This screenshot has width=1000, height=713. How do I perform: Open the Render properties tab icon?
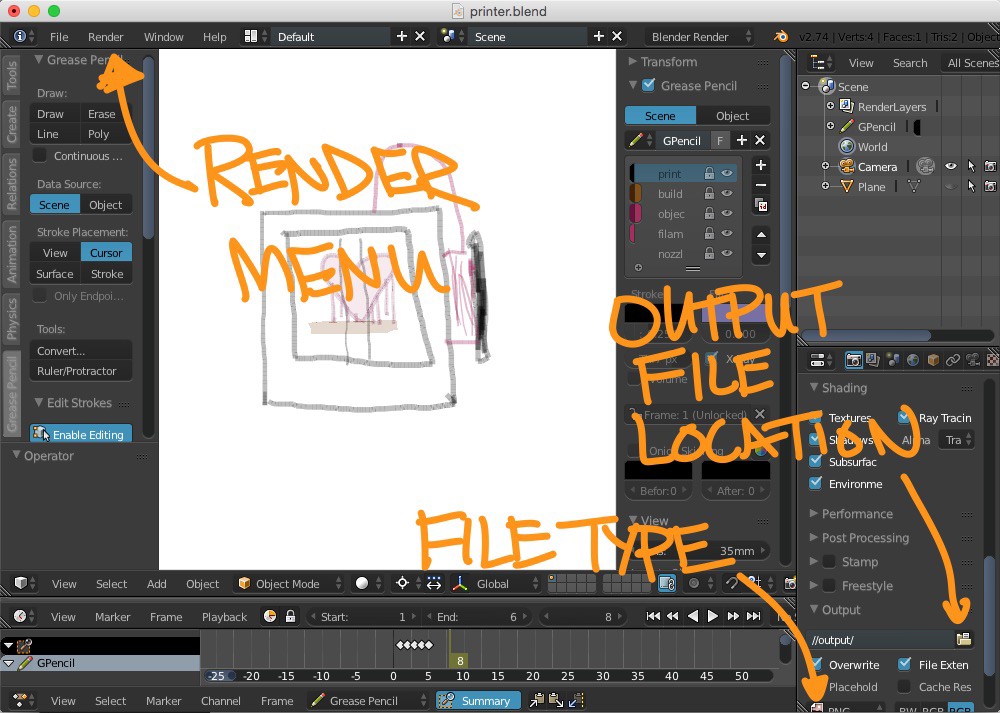[853, 360]
